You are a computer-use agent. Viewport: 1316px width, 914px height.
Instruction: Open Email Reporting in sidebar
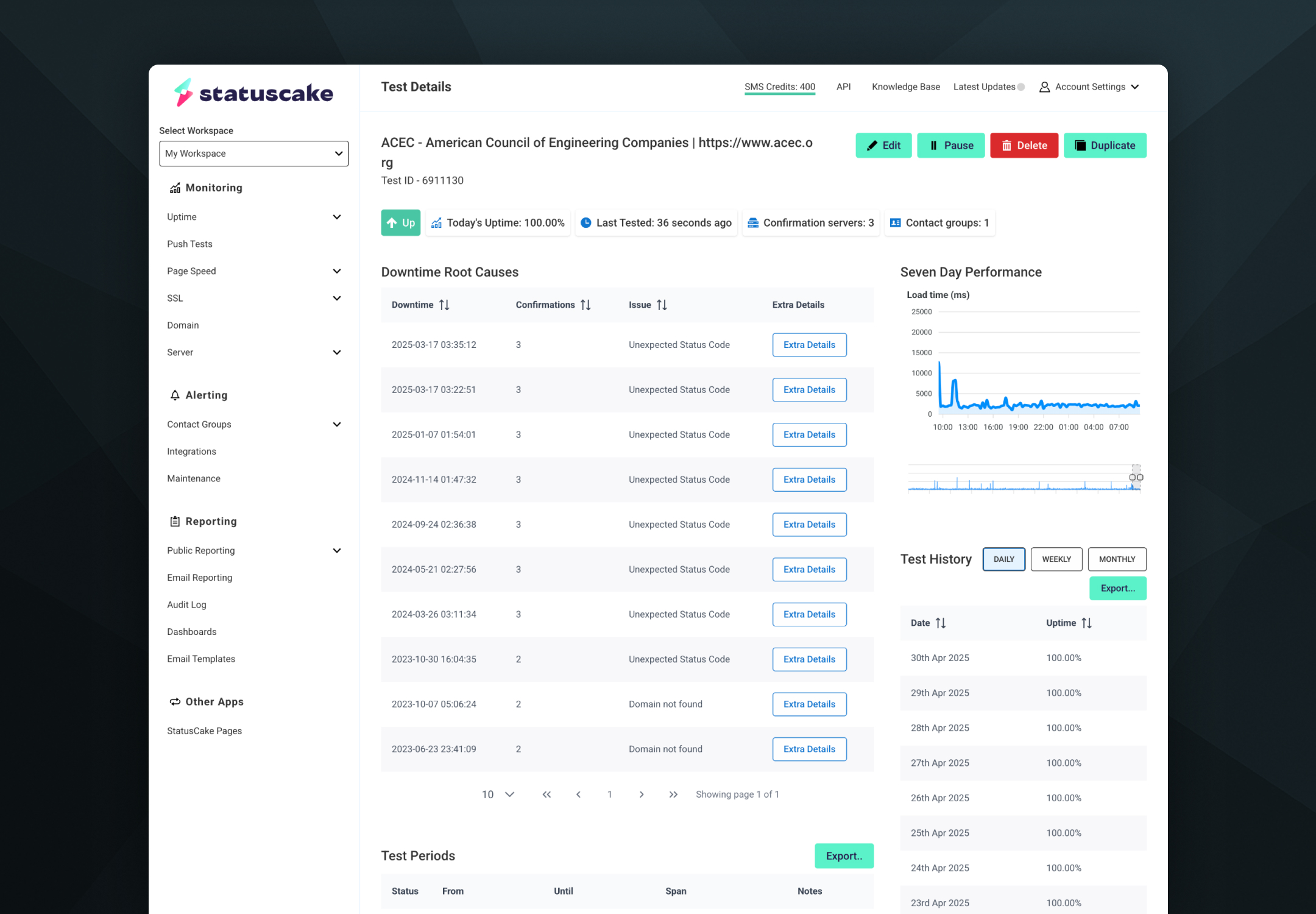[199, 578]
